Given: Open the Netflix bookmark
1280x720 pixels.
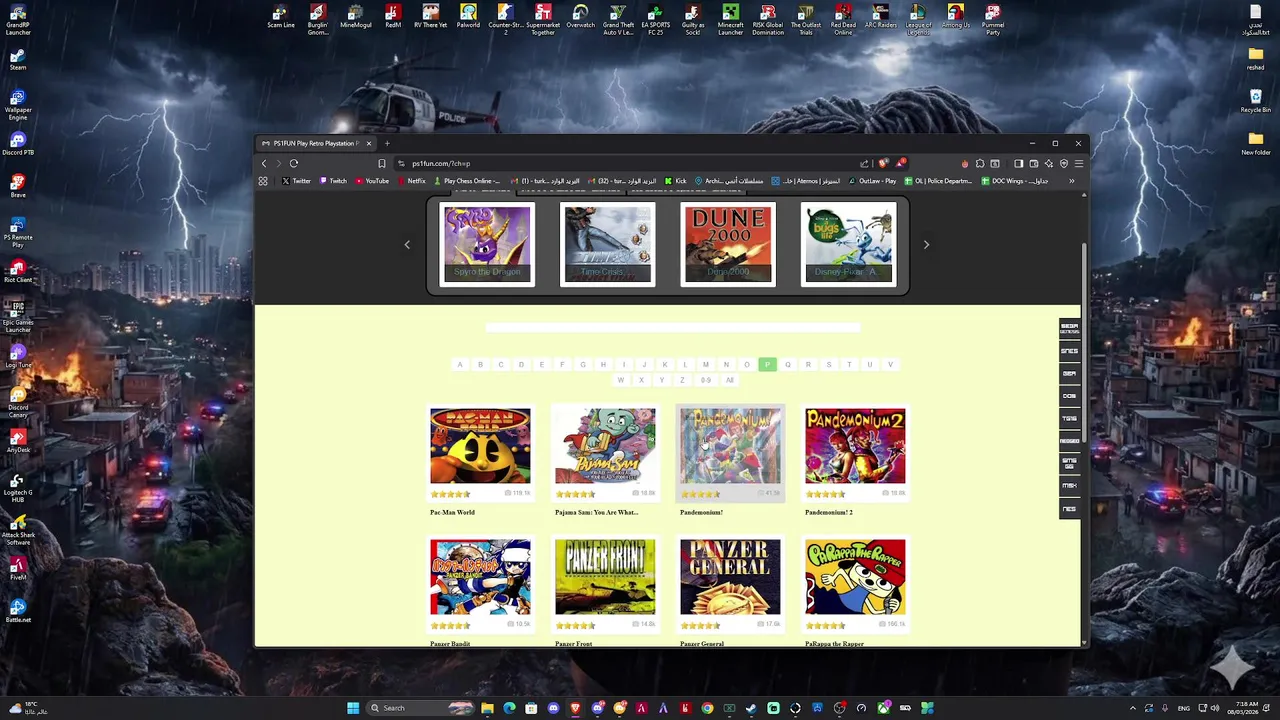Looking at the screenshot, I should coord(411,181).
